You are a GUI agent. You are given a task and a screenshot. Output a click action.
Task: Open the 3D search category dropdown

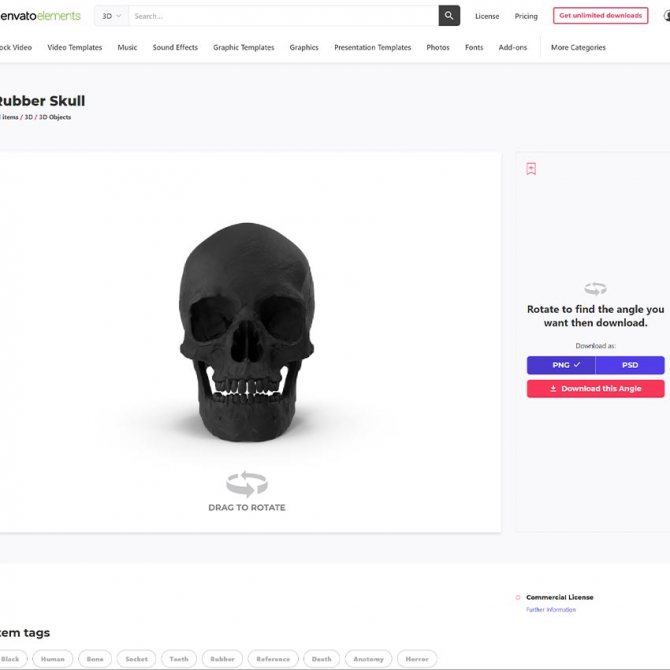point(111,16)
